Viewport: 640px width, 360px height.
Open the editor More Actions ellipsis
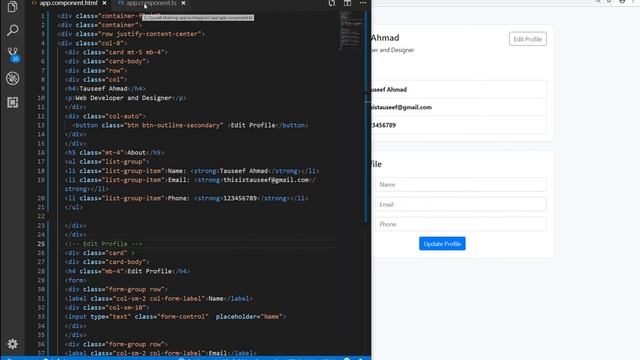point(362,3)
